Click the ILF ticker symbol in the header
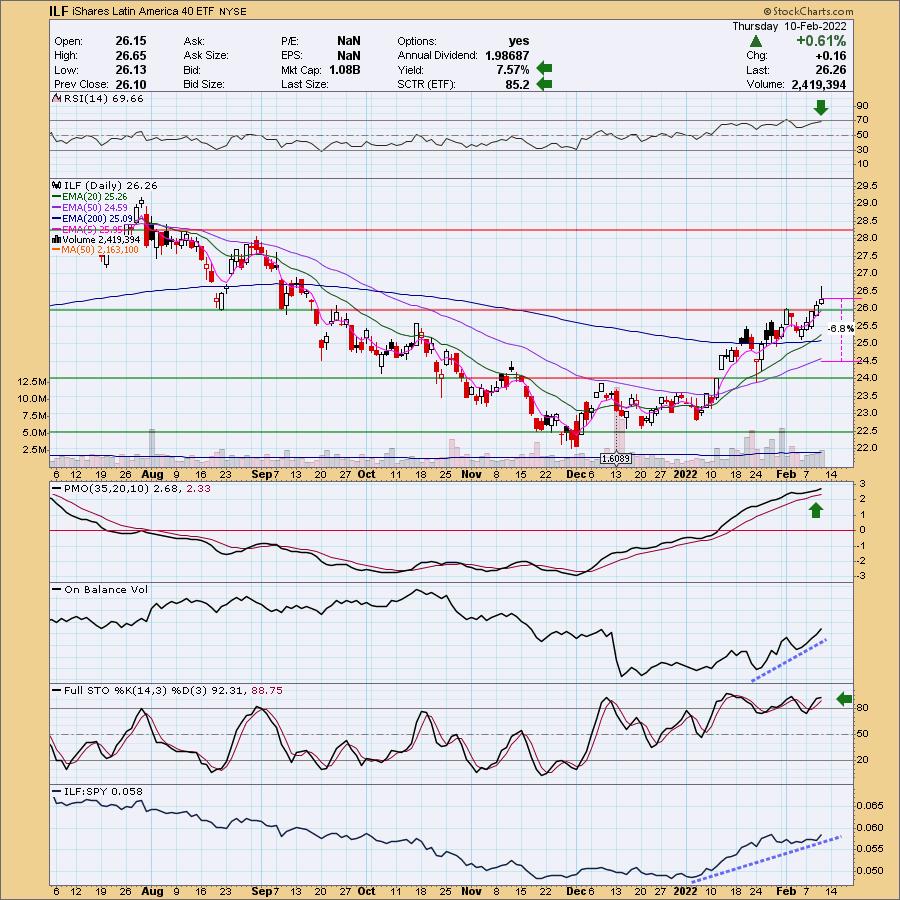This screenshot has height=900, width=900. pos(59,11)
